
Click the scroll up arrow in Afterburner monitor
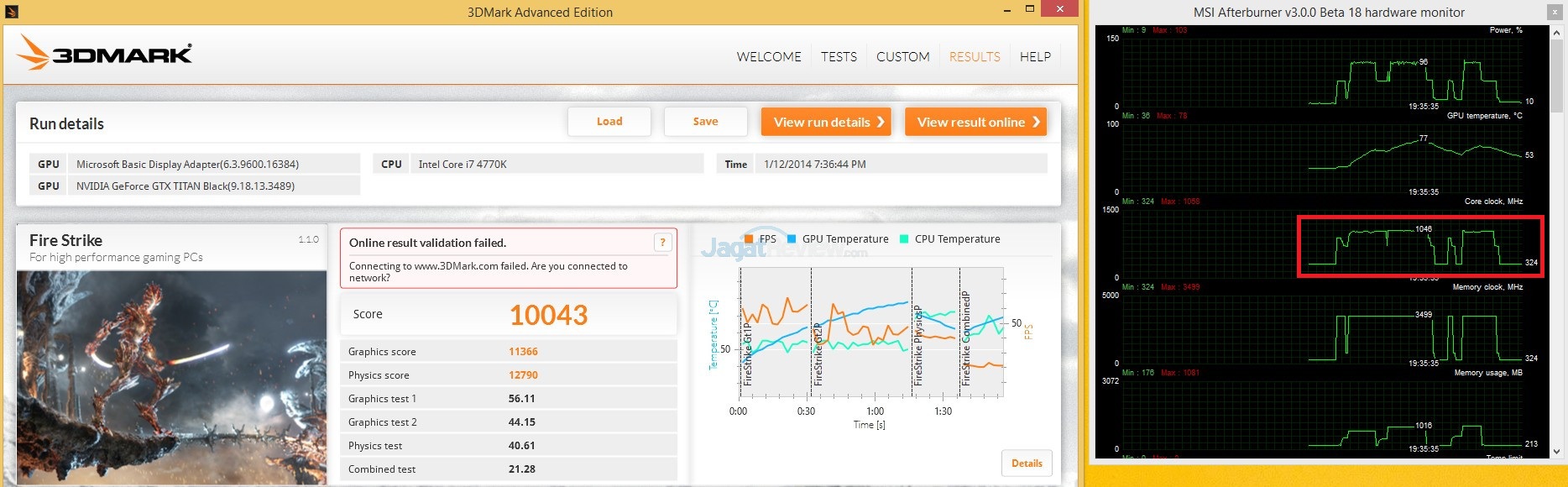coord(1557,32)
